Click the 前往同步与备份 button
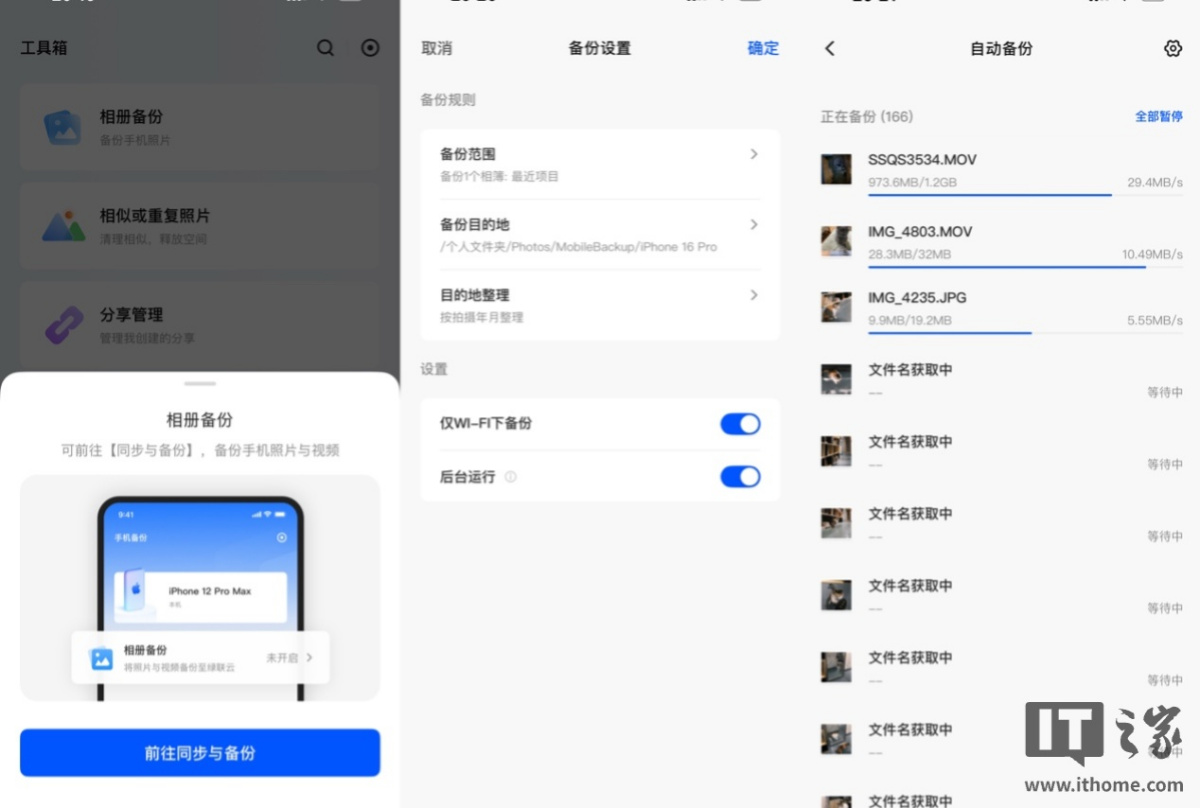Image resolution: width=1200 pixels, height=808 pixels. [x=200, y=753]
